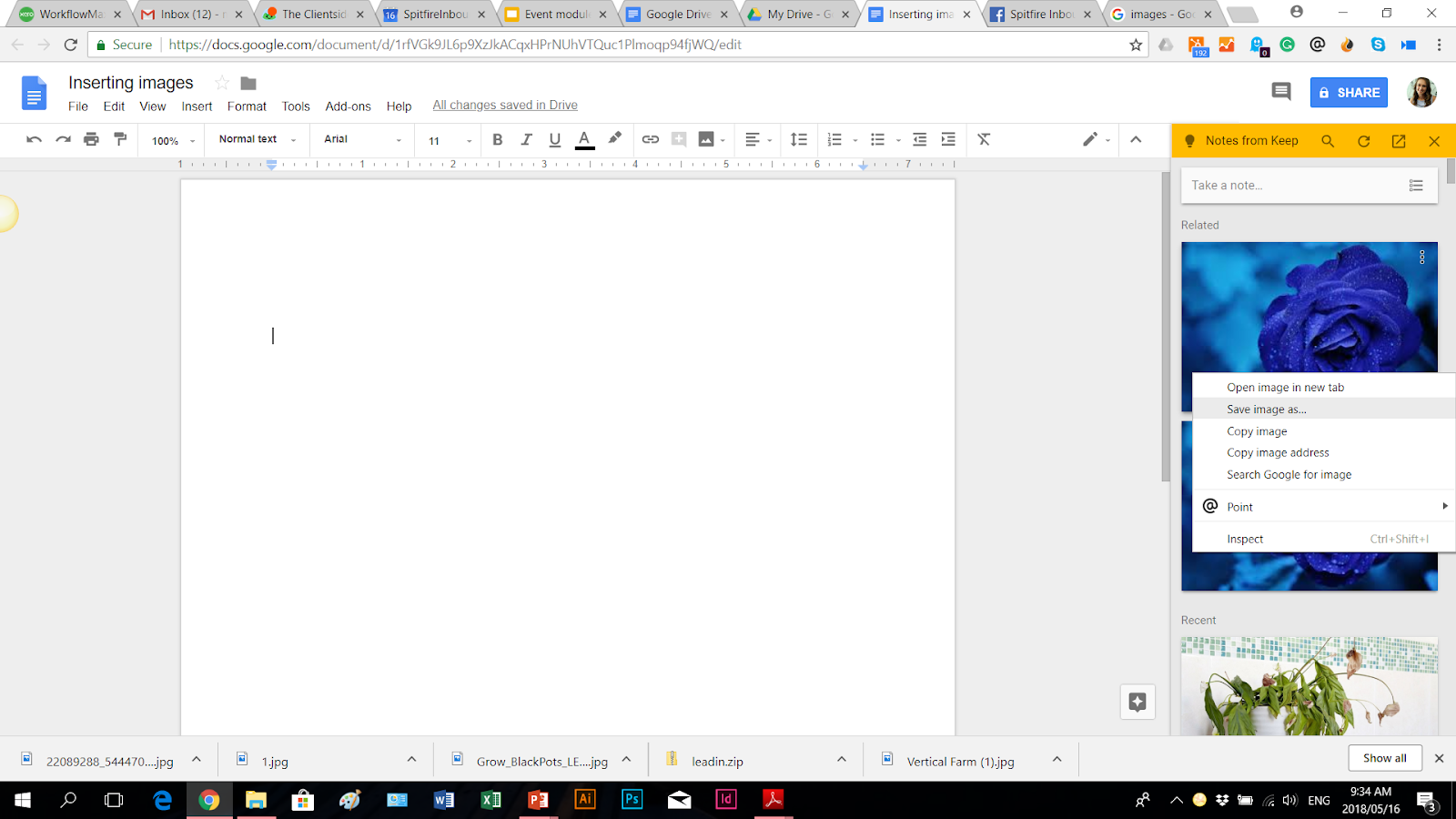Click Show all downloads button
Image resolution: width=1456 pixels, height=819 pixels.
(1385, 758)
